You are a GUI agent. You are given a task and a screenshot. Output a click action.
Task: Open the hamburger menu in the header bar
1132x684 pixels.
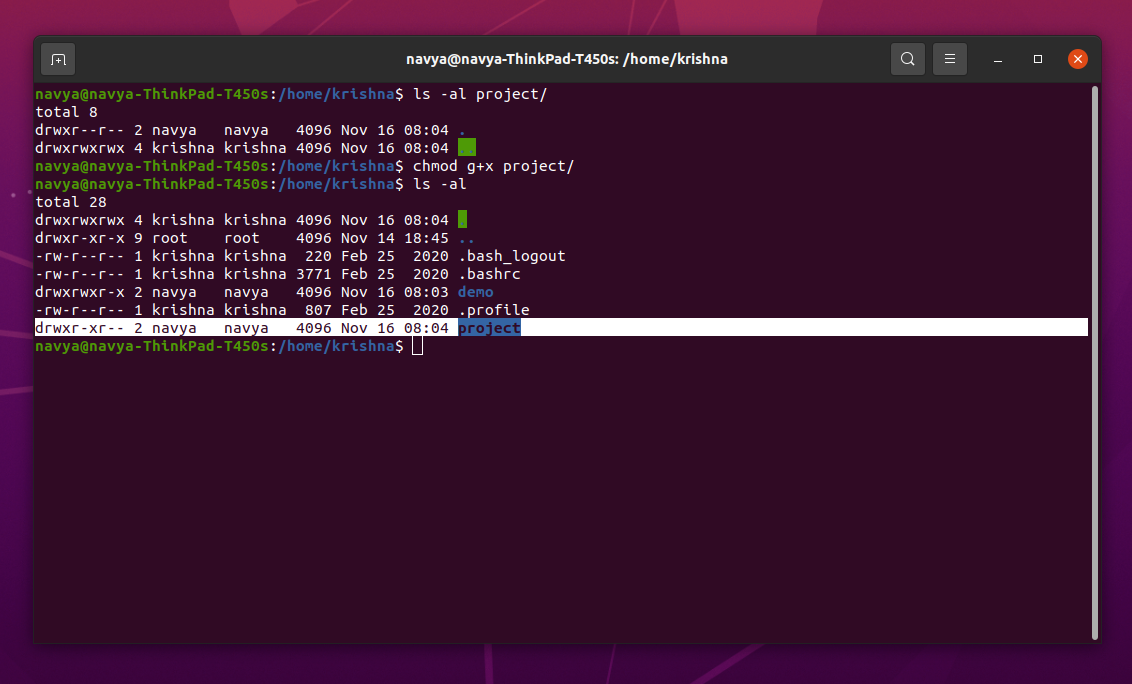[x=949, y=59]
